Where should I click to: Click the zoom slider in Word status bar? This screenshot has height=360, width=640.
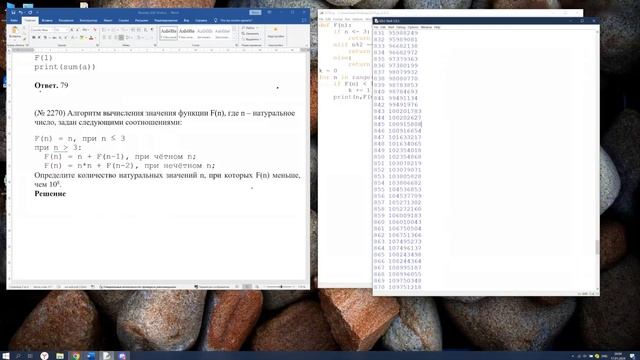281,287
